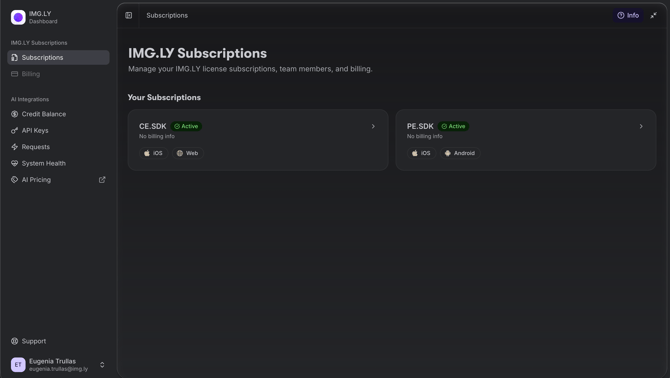670x378 pixels.
Task: Click the IMG.LY purple logo icon
Action: point(18,18)
